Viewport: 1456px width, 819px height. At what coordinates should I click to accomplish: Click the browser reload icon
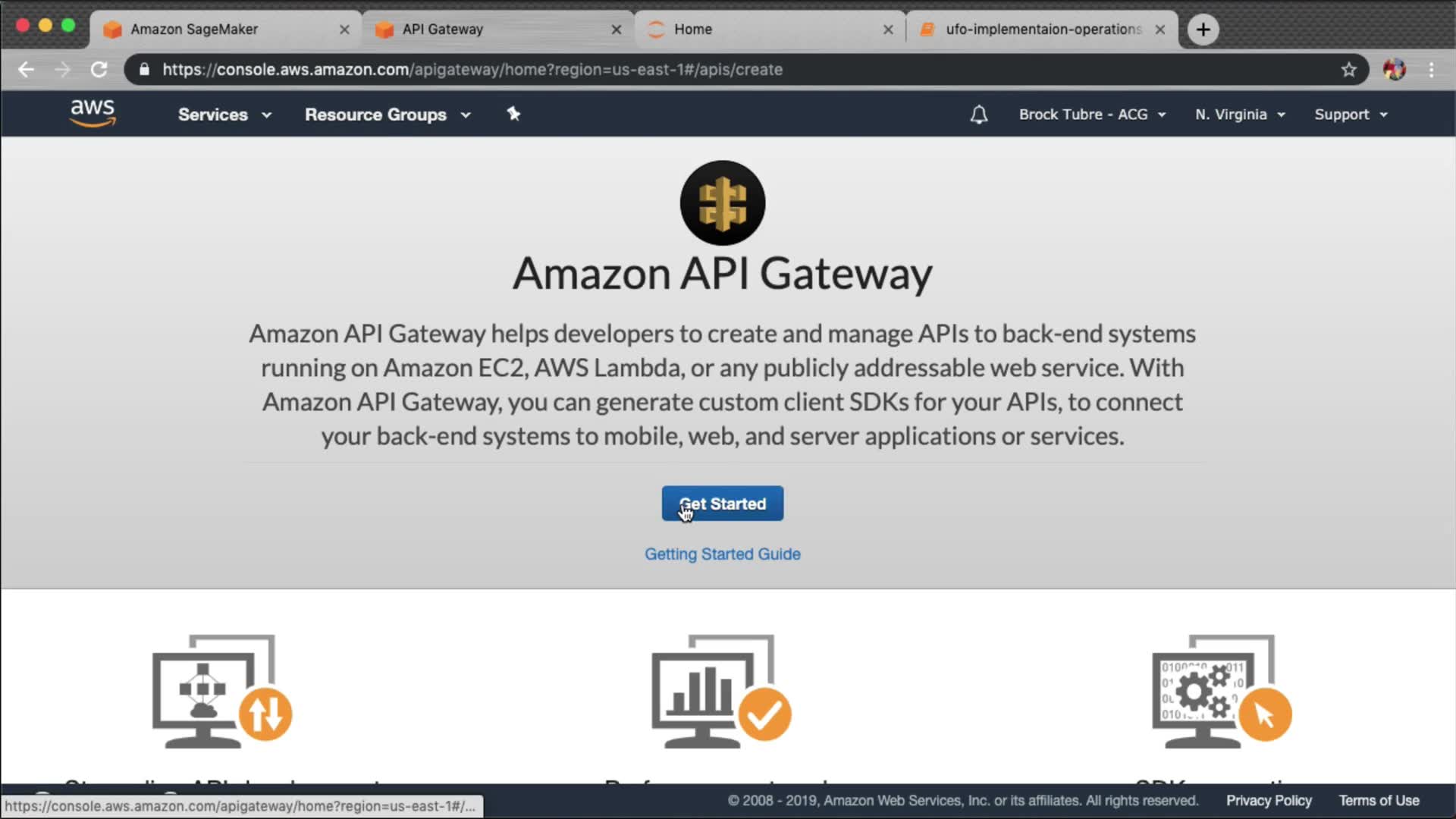(99, 70)
